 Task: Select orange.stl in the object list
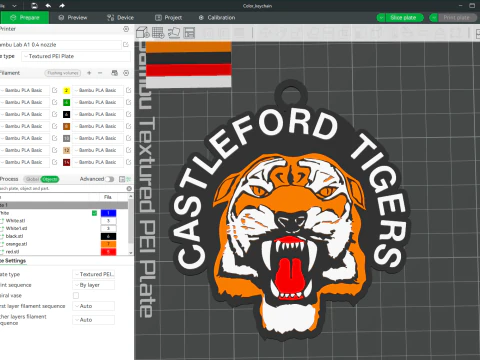click(16, 244)
